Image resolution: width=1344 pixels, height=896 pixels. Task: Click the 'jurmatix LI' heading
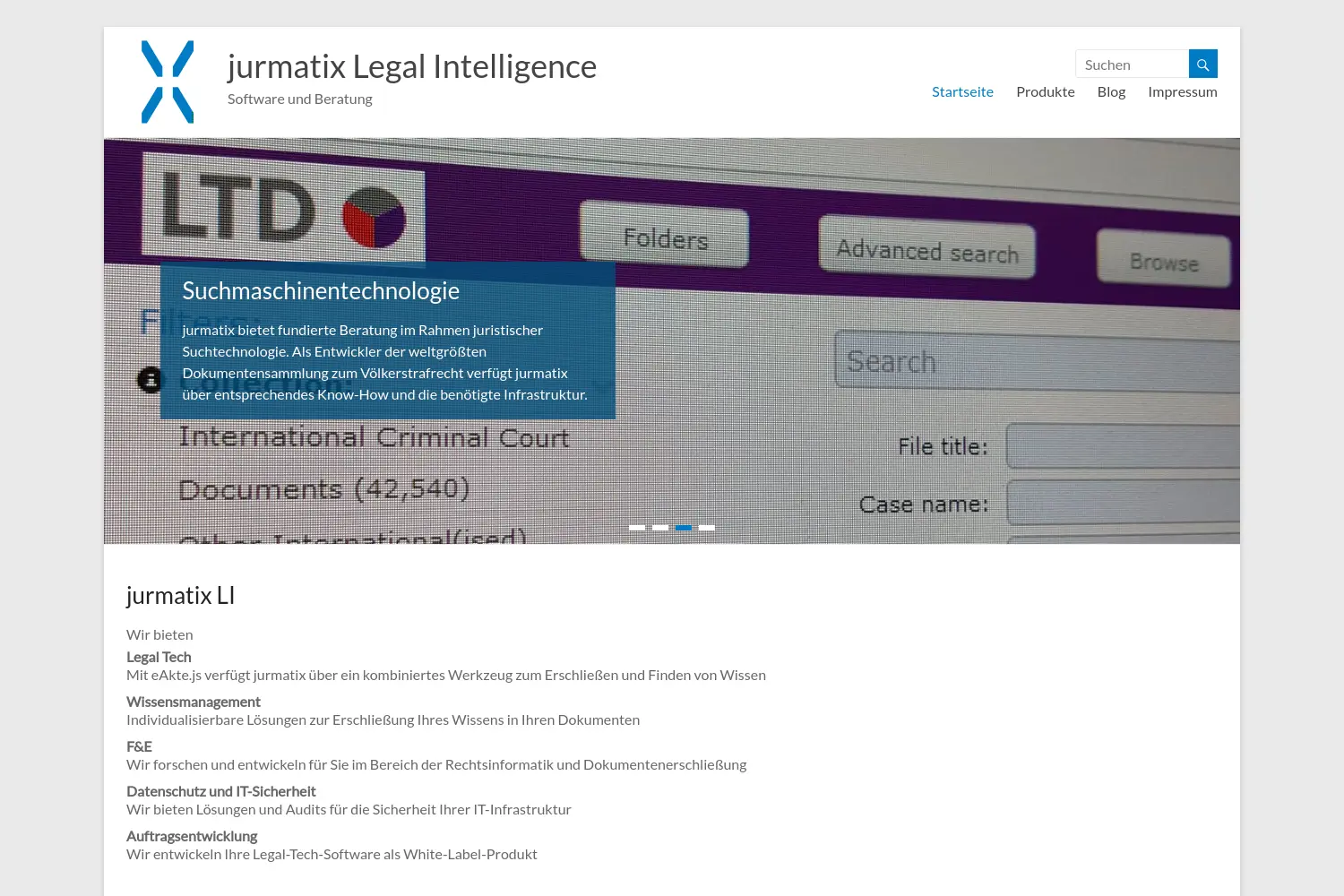pos(180,596)
